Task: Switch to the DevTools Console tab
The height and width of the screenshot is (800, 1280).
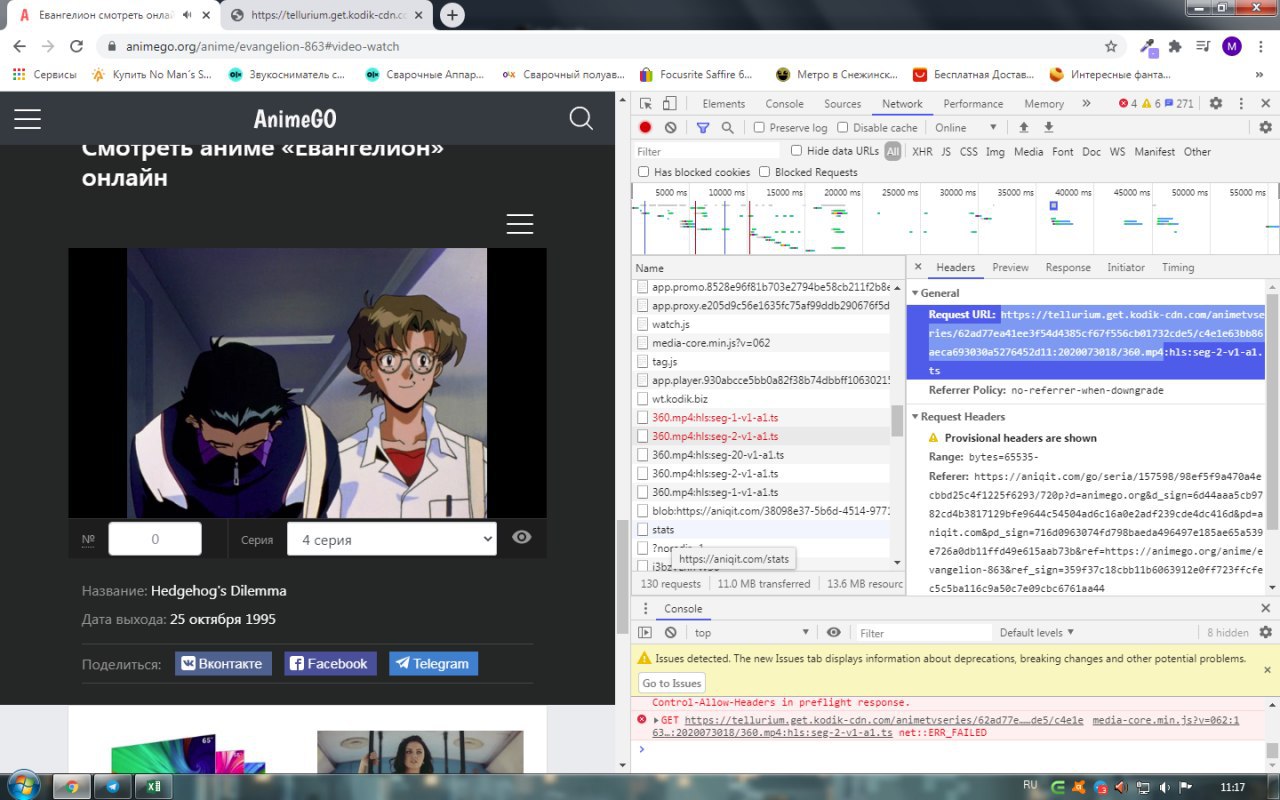Action: point(784,104)
